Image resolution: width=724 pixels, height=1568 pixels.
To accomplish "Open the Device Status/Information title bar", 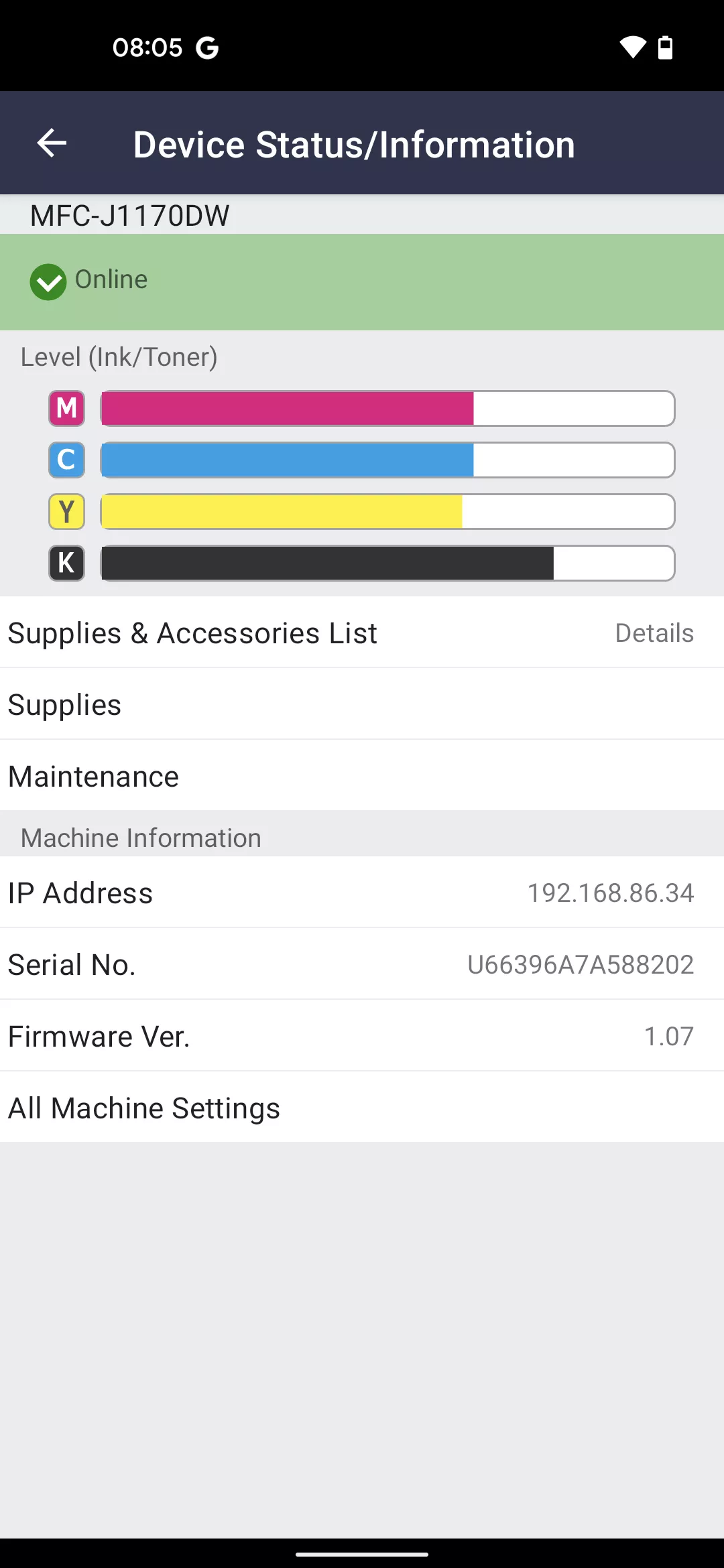I will (355, 143).
